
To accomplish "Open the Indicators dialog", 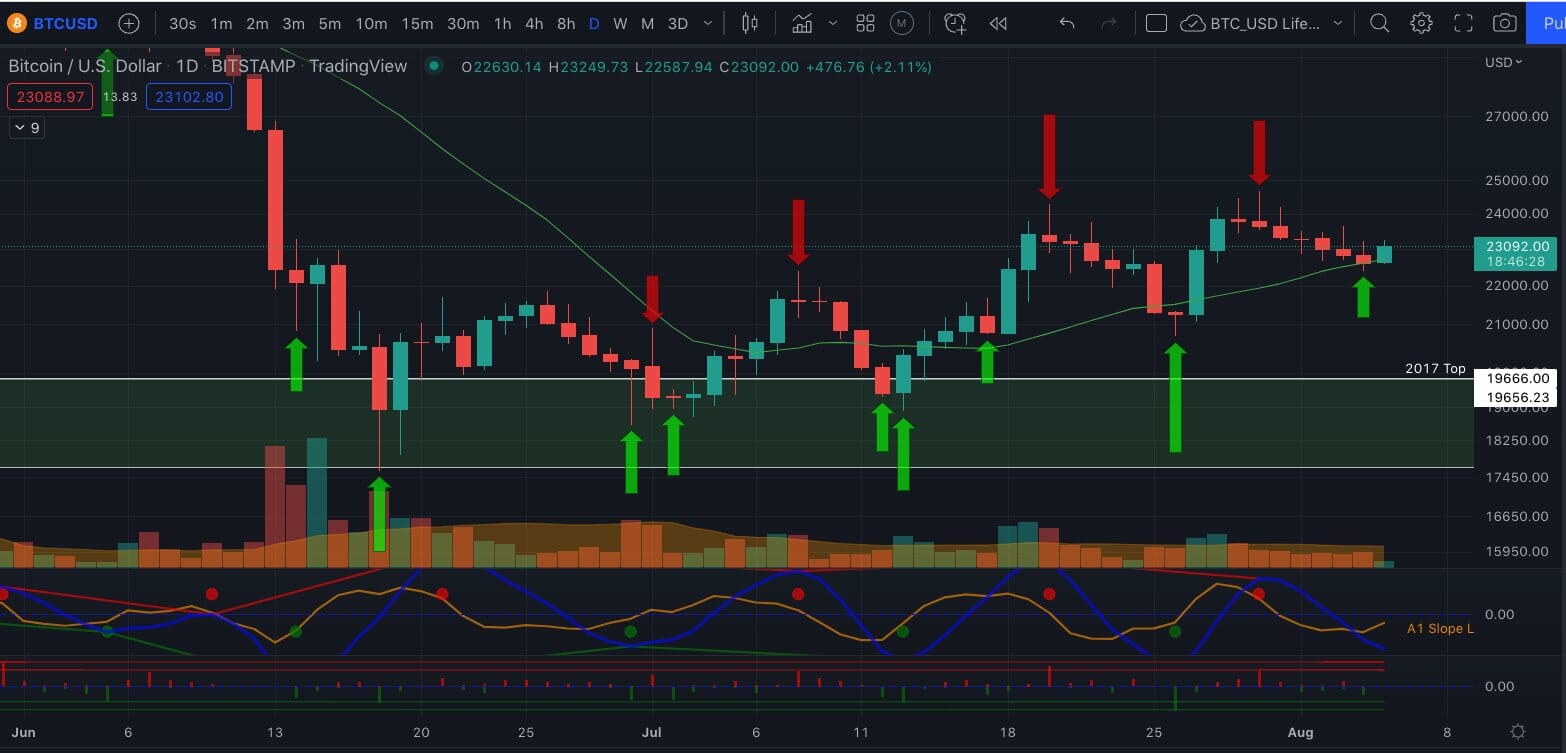I will tap(802, 23).
